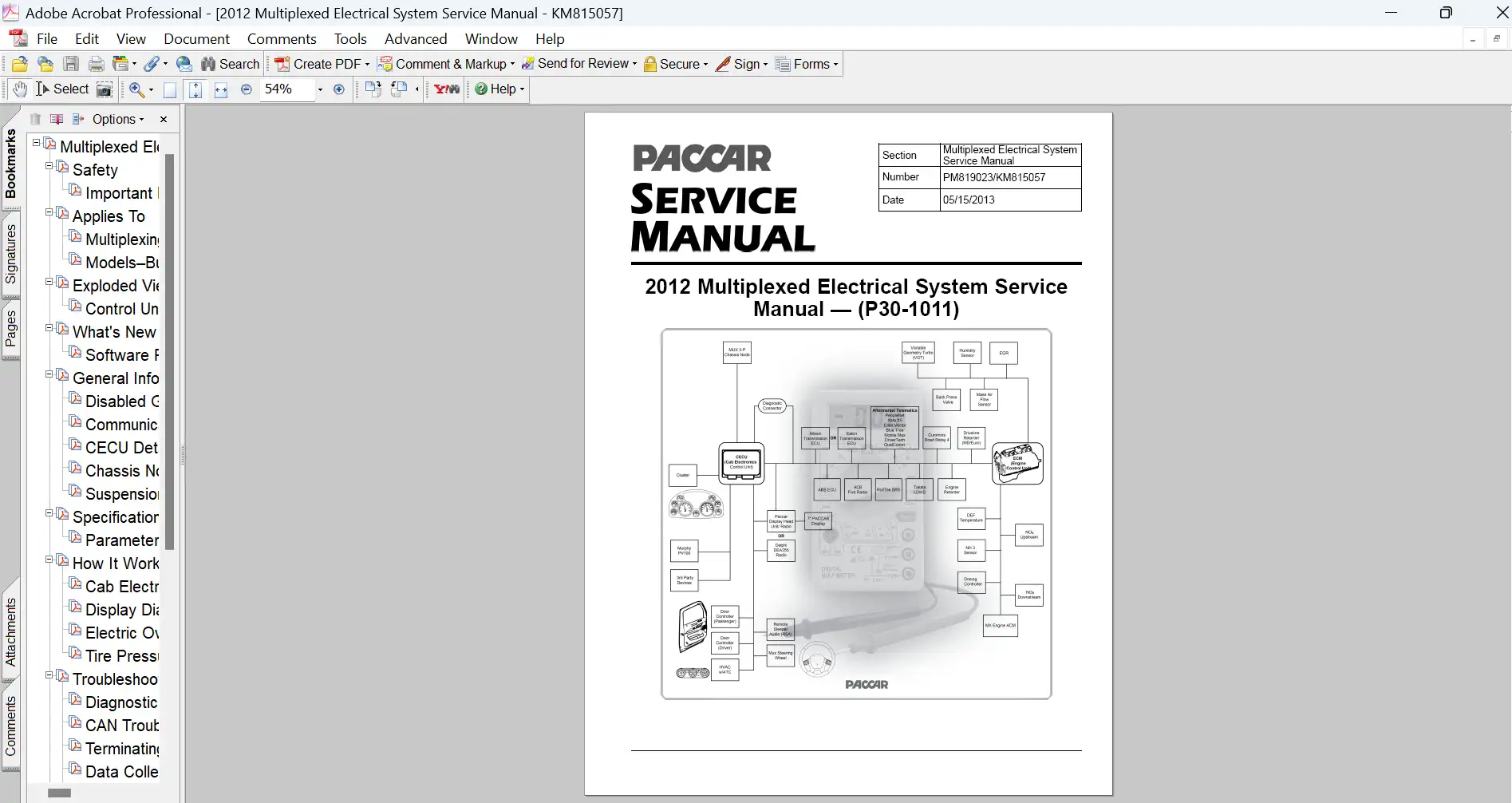The height and width of the screenshot is (803, 1512).
Task: Switch to the Signatures side tab
Action: coord(10,254)
